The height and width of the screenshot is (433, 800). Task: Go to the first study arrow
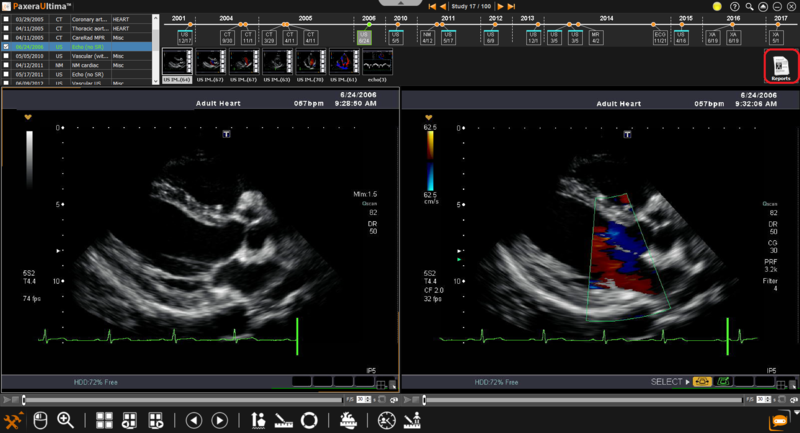click(431, 6)
